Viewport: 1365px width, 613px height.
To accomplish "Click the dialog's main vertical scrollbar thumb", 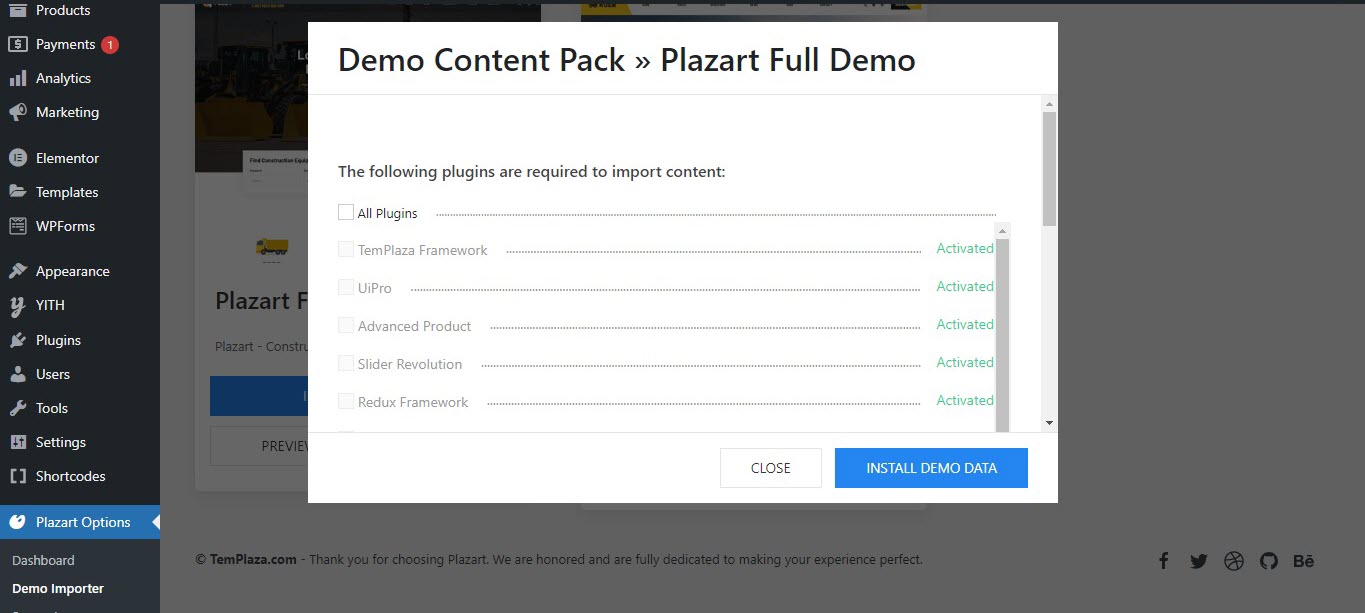I will click(x=1049, y=168).
